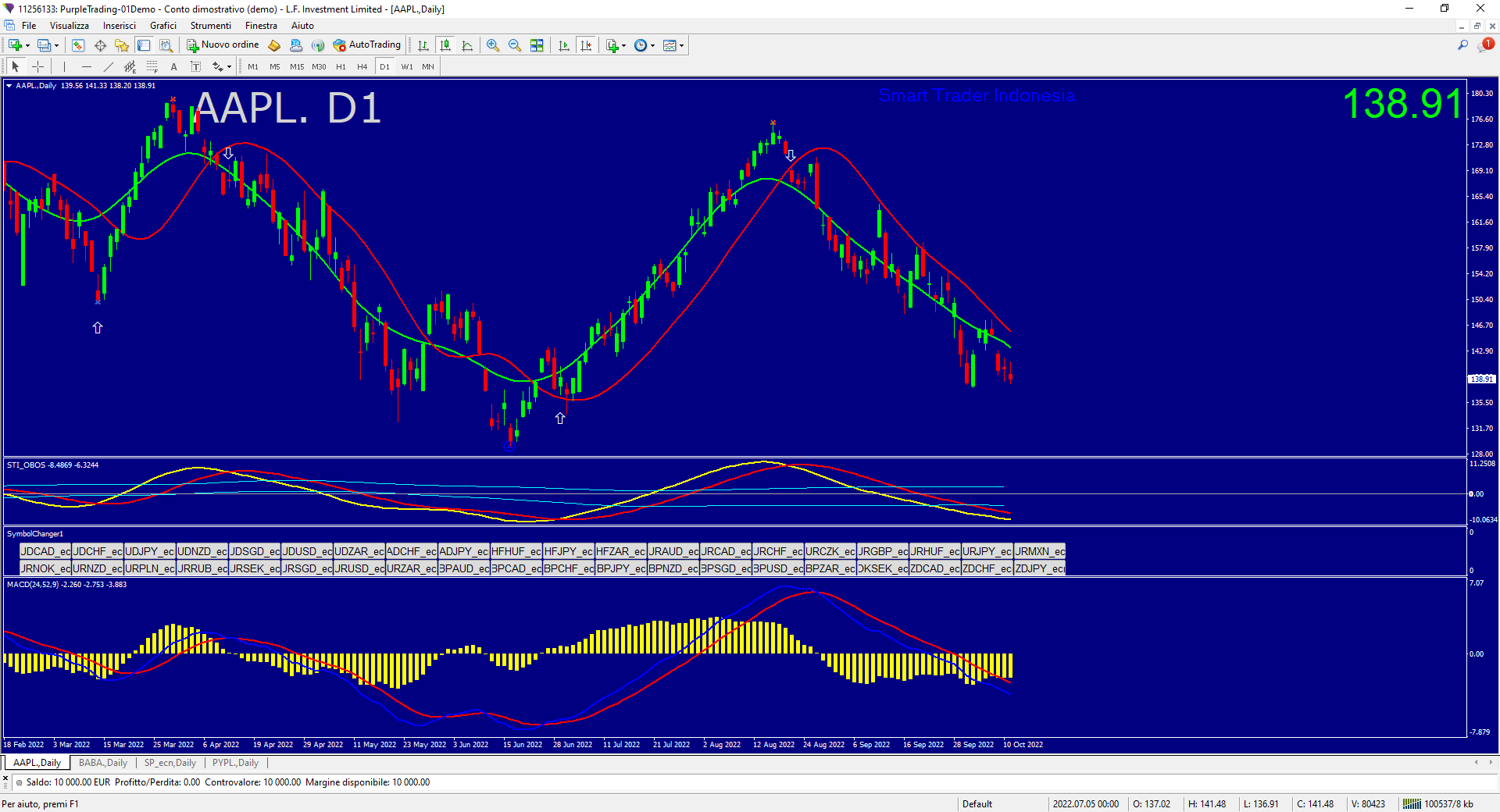This screenshot has width=1500, height=812.
Task: Switch timeframe to H1
Action: pos(341,67)
